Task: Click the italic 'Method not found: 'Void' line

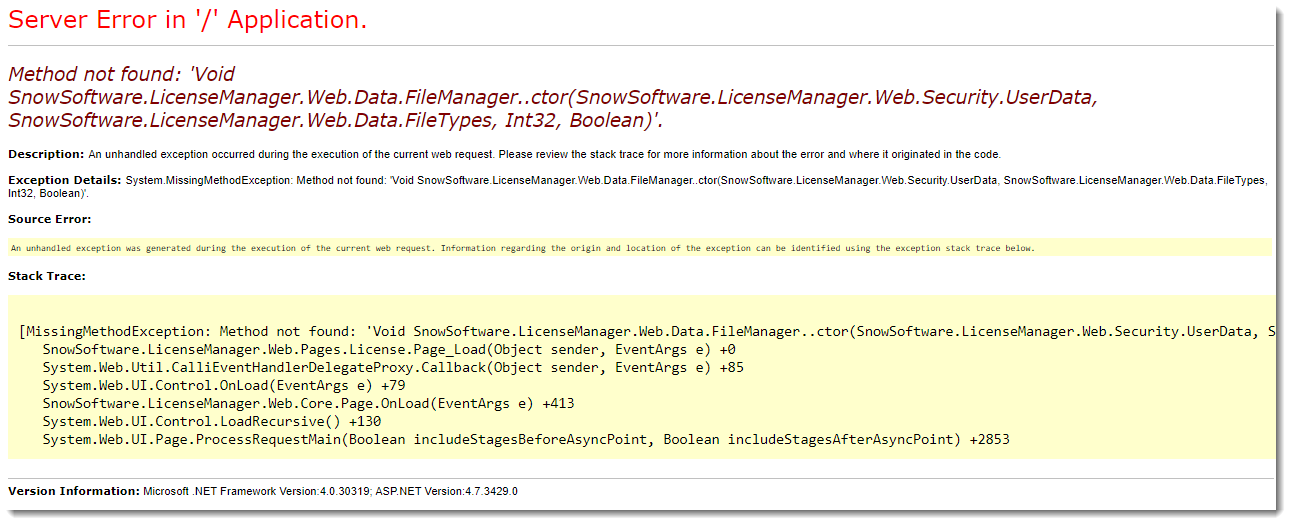Action: pyautogui.click(x=121, y=74)
